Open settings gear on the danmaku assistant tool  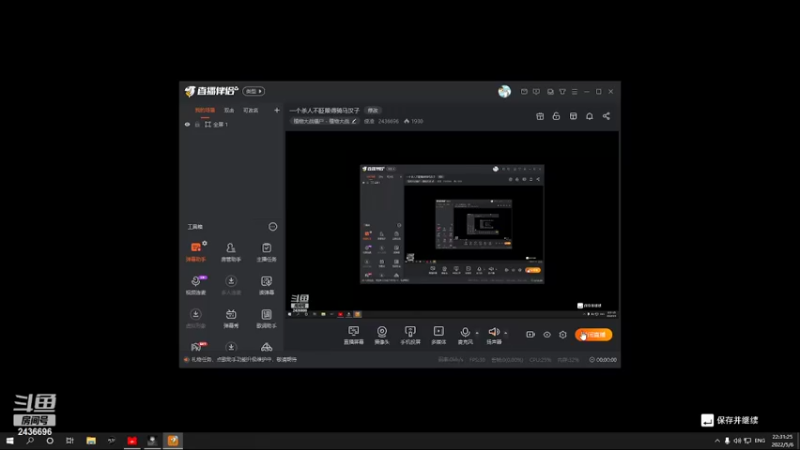click(205, 243)
